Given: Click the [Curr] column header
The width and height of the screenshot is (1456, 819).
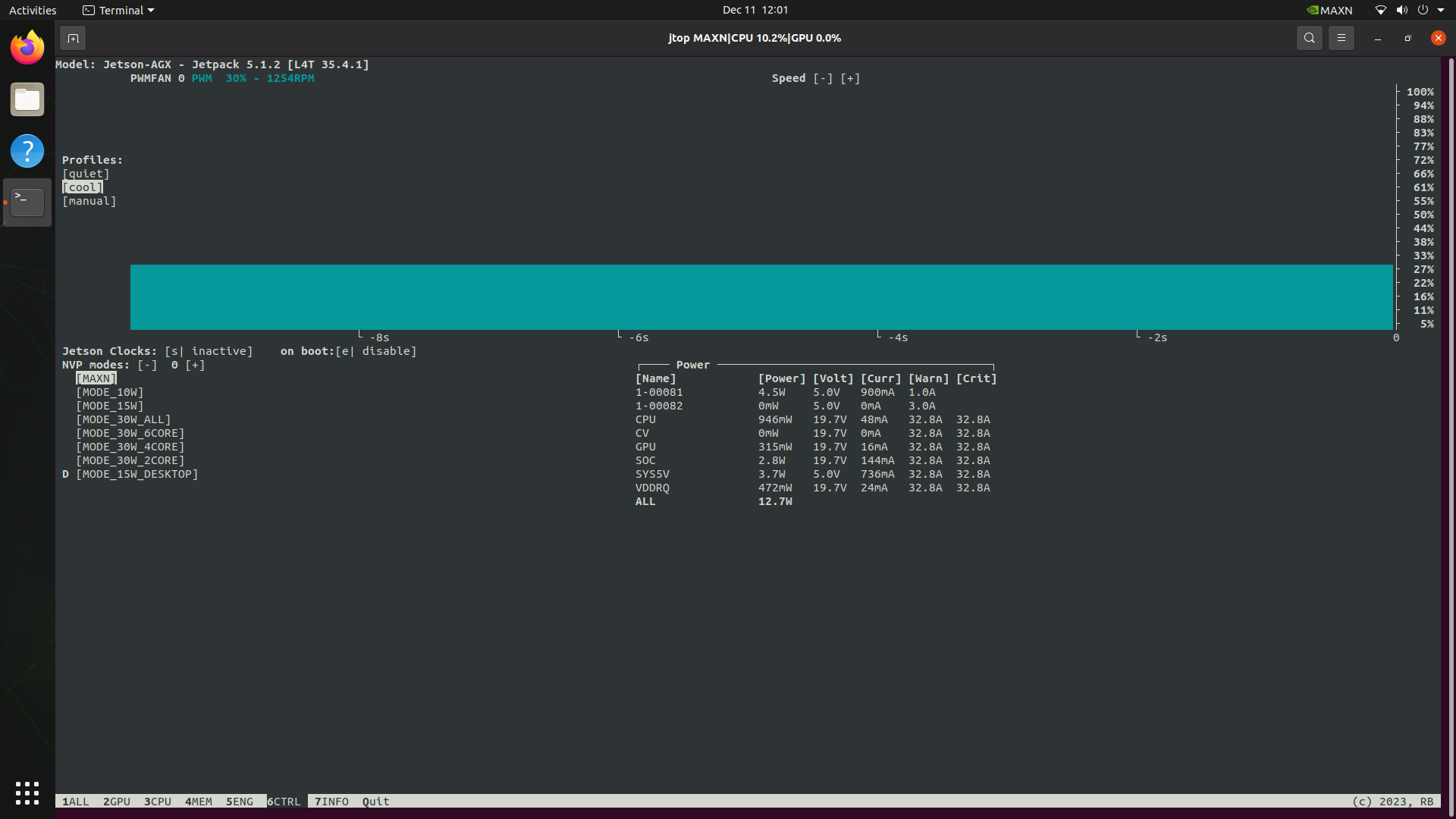Looking at the screenshot, I should tap(881, 378).
